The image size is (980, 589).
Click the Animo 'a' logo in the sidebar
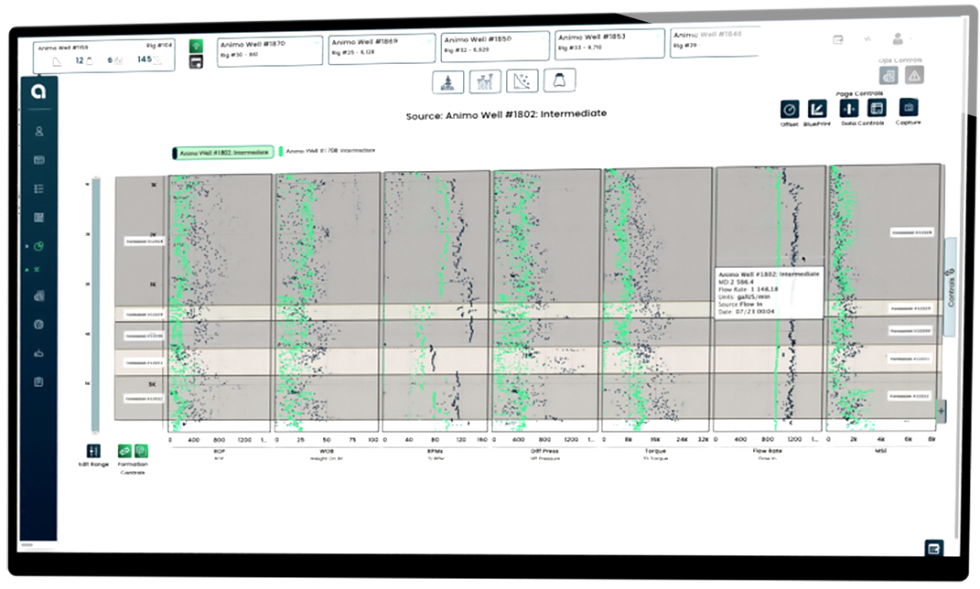[39, 92]
